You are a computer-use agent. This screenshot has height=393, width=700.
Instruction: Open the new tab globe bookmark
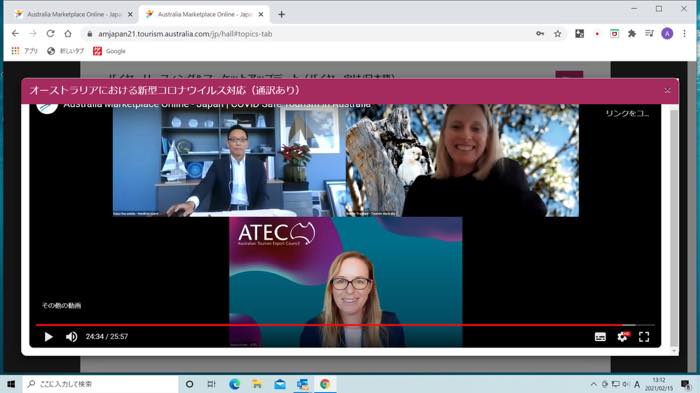click(65, 51)
